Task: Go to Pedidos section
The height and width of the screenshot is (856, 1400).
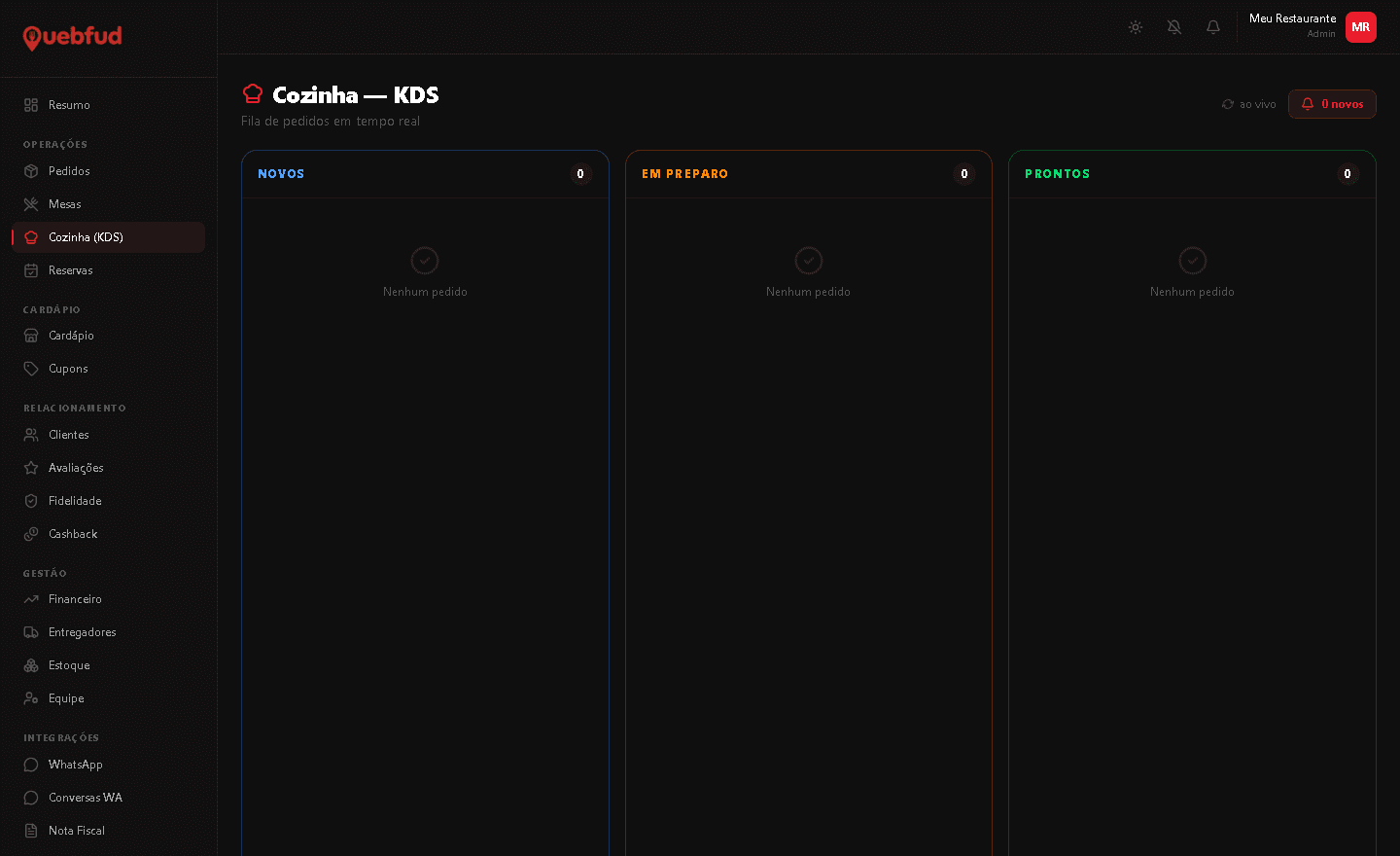Action: point(108,171)
